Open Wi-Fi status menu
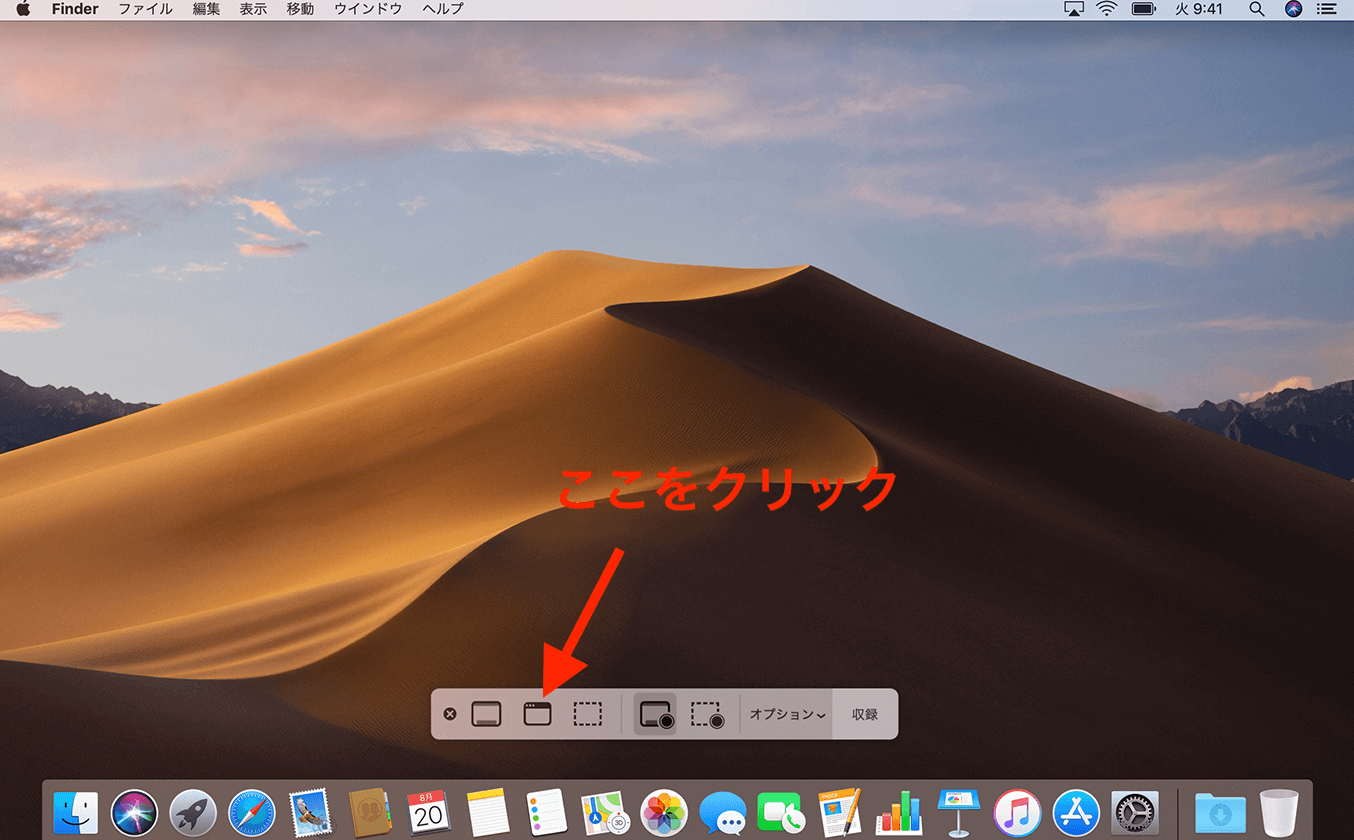This screenshot has height=840, width=1354. point(1106,9)
